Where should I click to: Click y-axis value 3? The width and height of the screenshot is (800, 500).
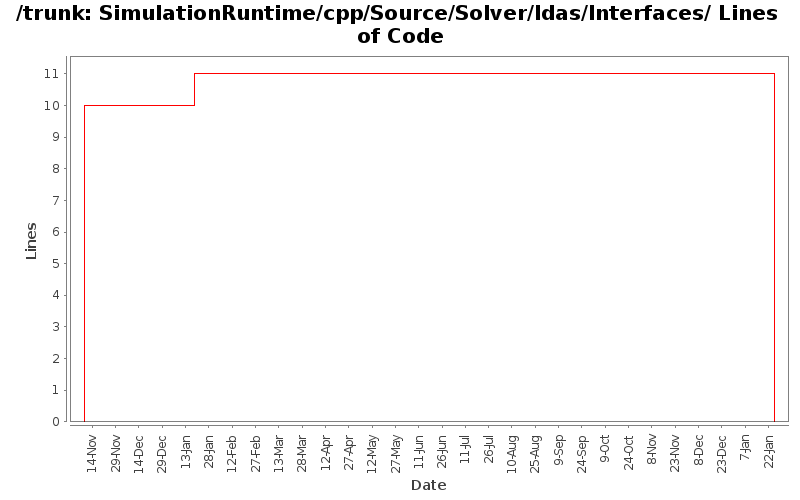pyautogui.click(x=56, y=327)
